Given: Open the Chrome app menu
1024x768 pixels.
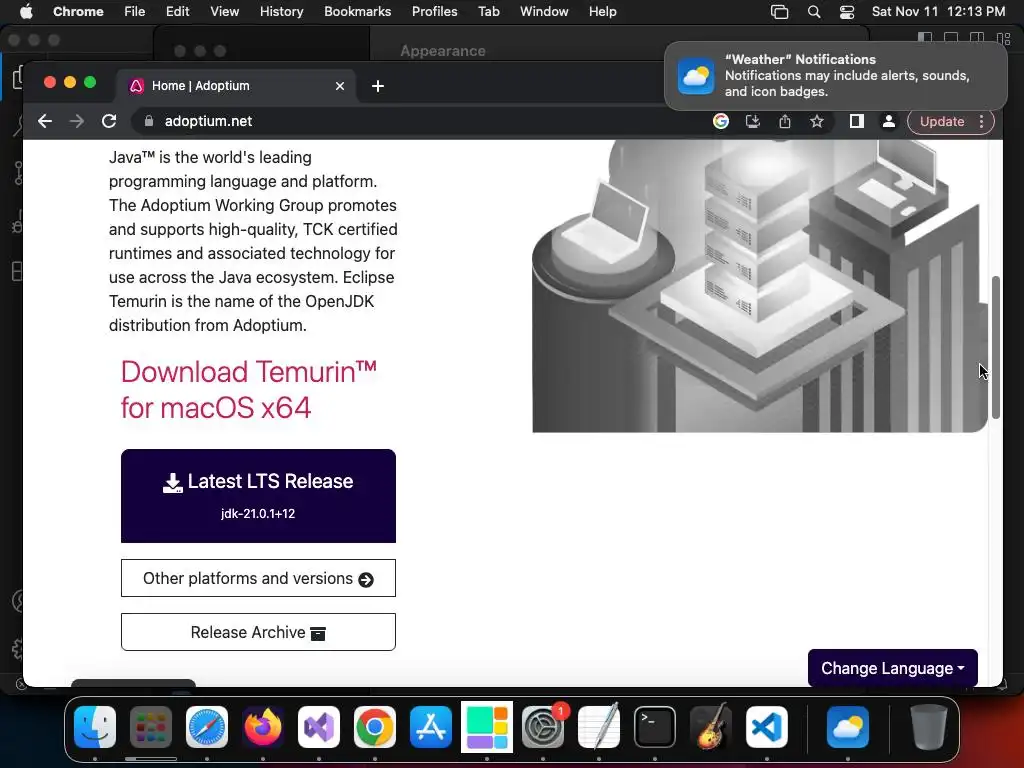Looking at the screenshot, I should click(x=78, y=12).
